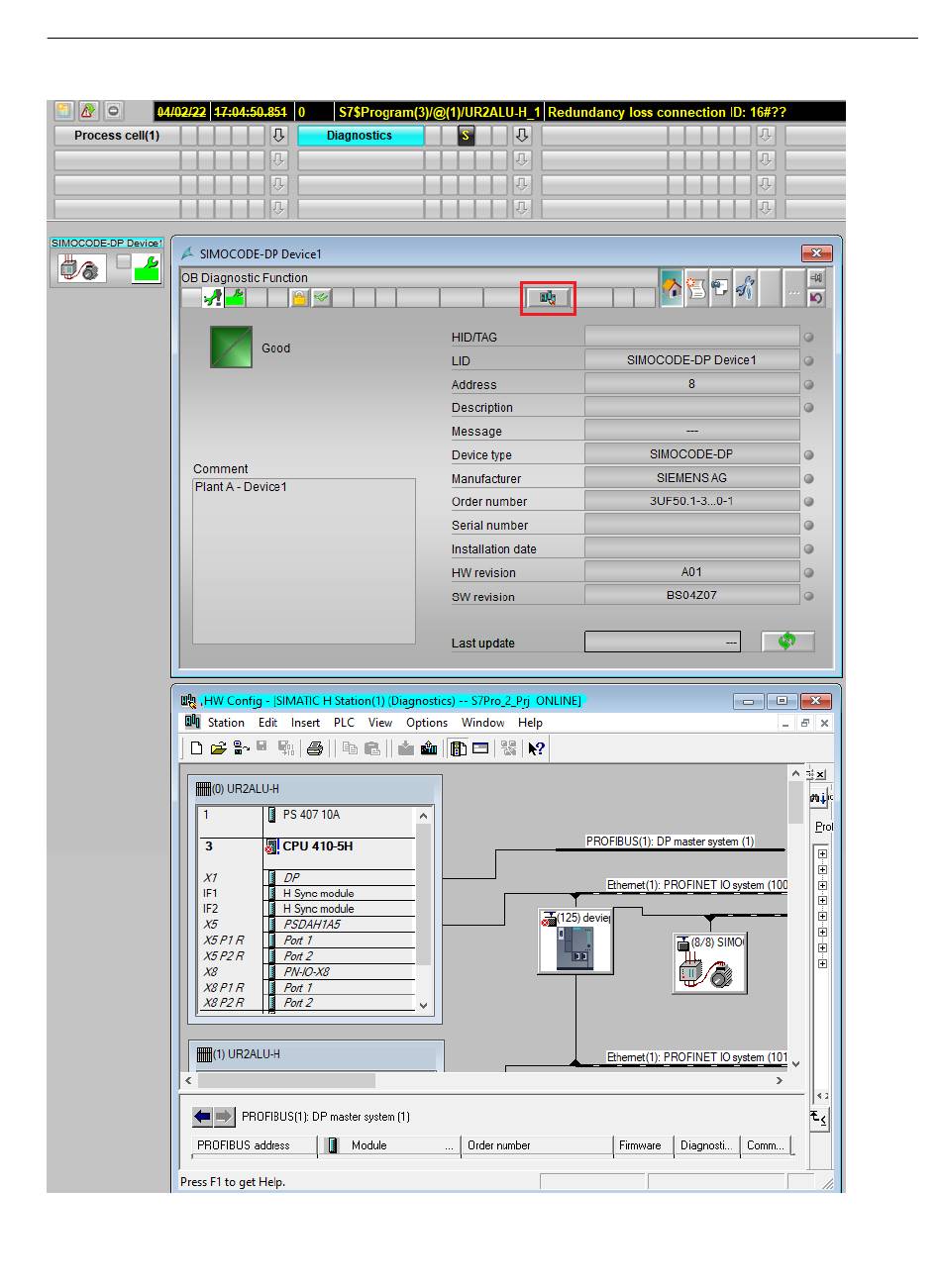The image size is (941, 1288).
Task: Open the Station menu
Action: pyautogui.click(x=226, y=723)
